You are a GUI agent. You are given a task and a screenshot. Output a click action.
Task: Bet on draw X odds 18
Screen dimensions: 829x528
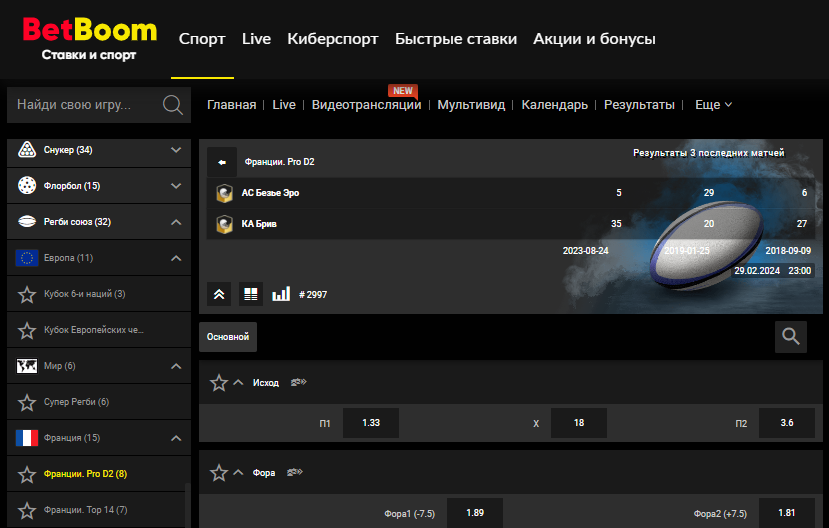click(x=579, y=423)
